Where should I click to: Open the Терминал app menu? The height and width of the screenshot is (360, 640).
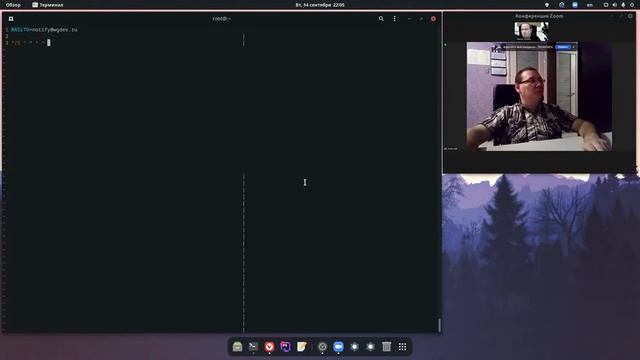48,5
